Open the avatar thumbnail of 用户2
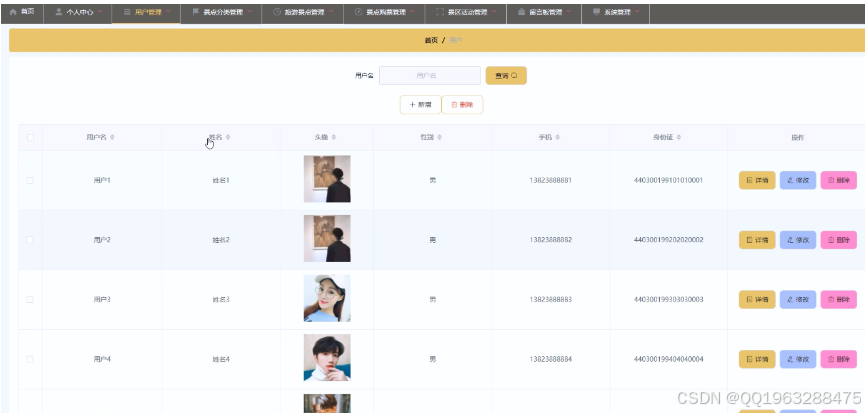Viewport: 865px width, 413px height. pyautogui.click(x=327, y=239)
